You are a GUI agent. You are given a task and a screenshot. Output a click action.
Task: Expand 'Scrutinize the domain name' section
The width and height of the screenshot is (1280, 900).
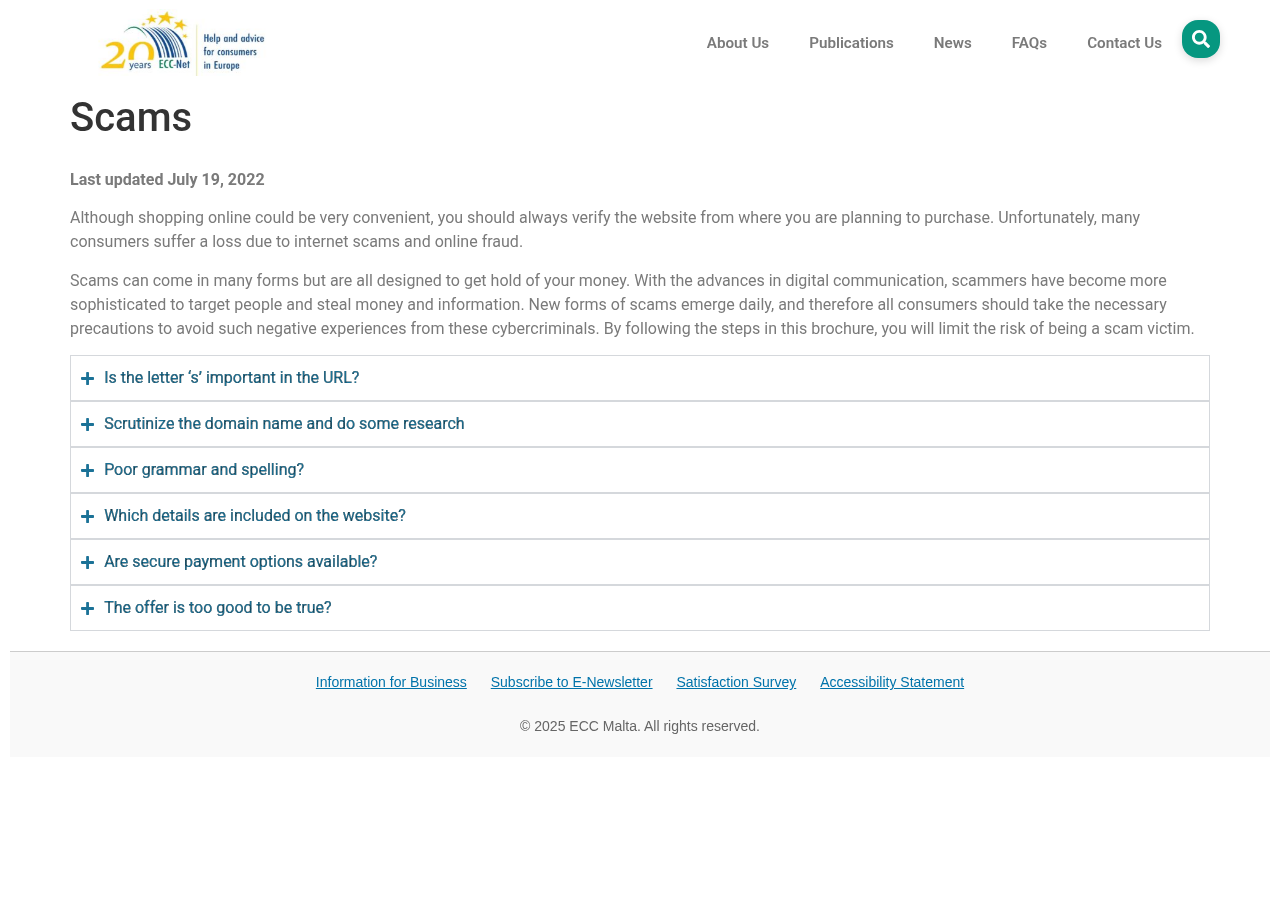[640, 424]
